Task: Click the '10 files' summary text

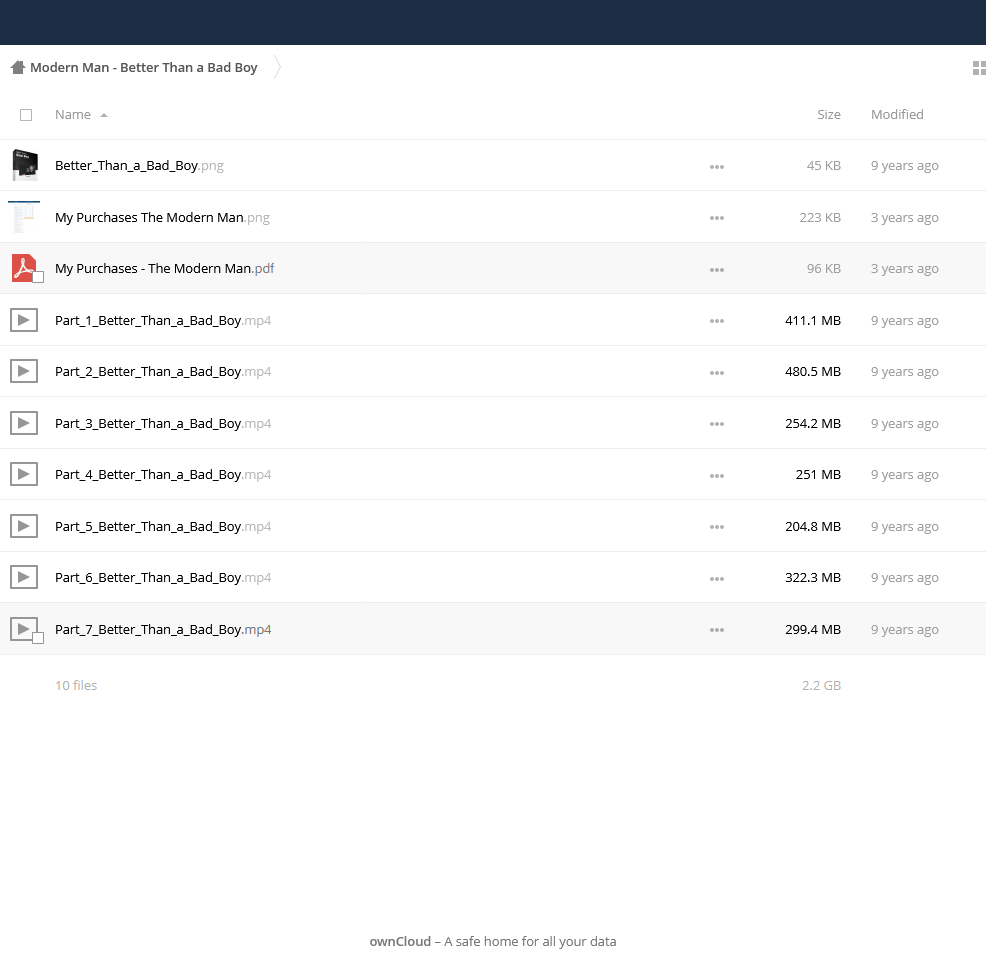Action: (x=76, y=685)
